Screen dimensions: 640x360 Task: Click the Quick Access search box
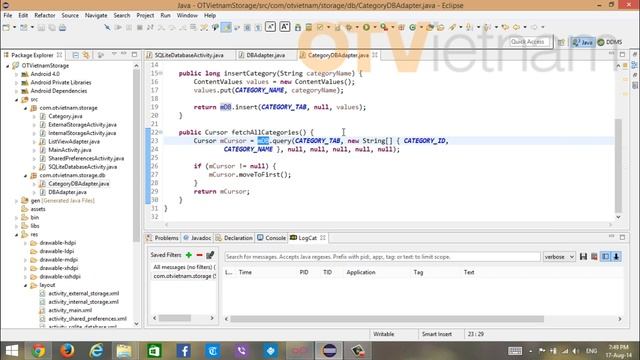[529, 42]
